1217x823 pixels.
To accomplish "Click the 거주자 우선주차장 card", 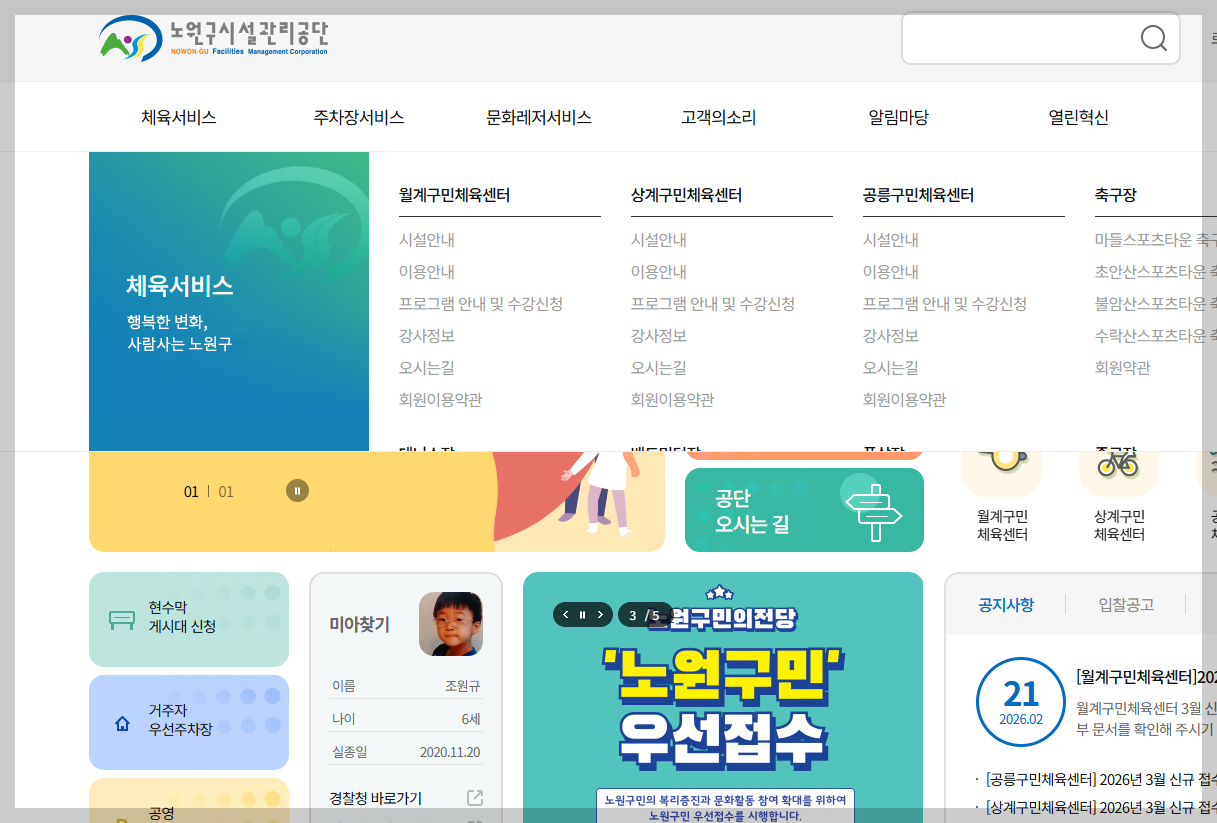I will (x=189, y=722).
